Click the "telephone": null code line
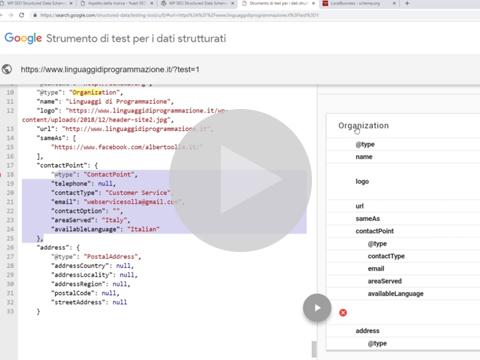This screenshot has width=480, height=360. click(83, 184)
